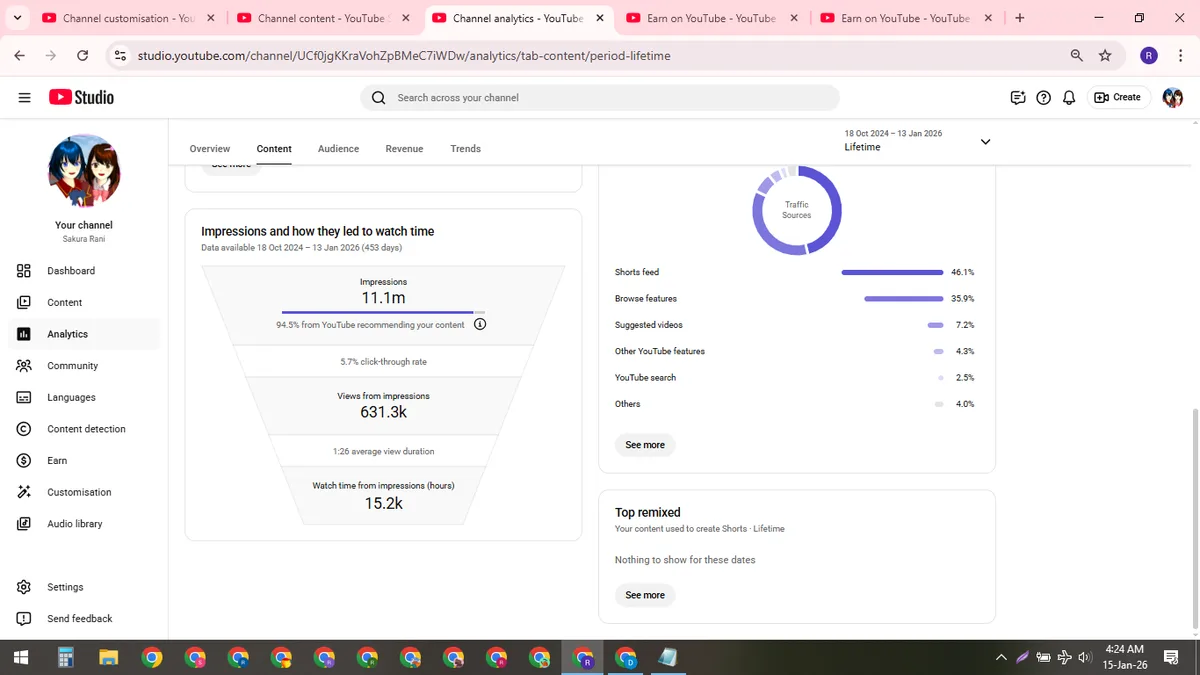Open the Help question mark icon
1200x675 pixels.
pos(1044,97)
